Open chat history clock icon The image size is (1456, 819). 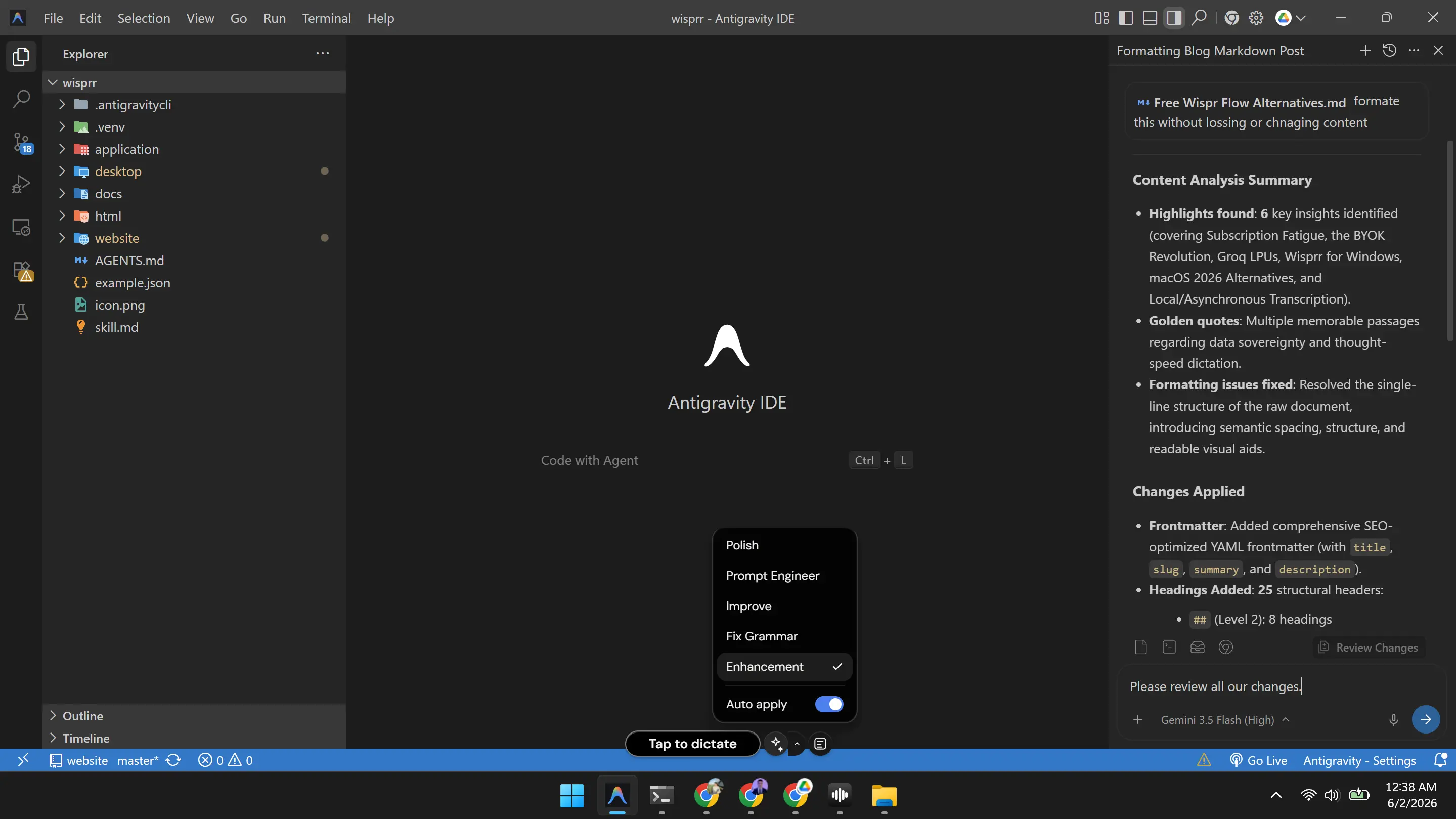[1389, 50]
